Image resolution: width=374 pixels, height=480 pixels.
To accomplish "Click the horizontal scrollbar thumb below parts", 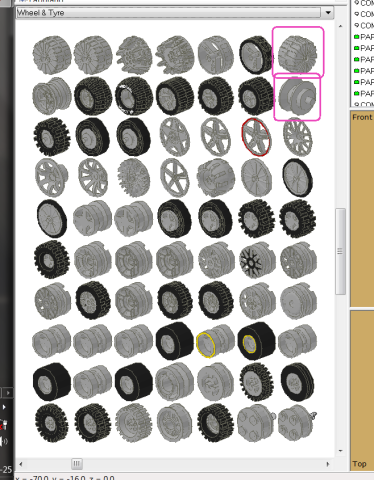I will (77, 464).
